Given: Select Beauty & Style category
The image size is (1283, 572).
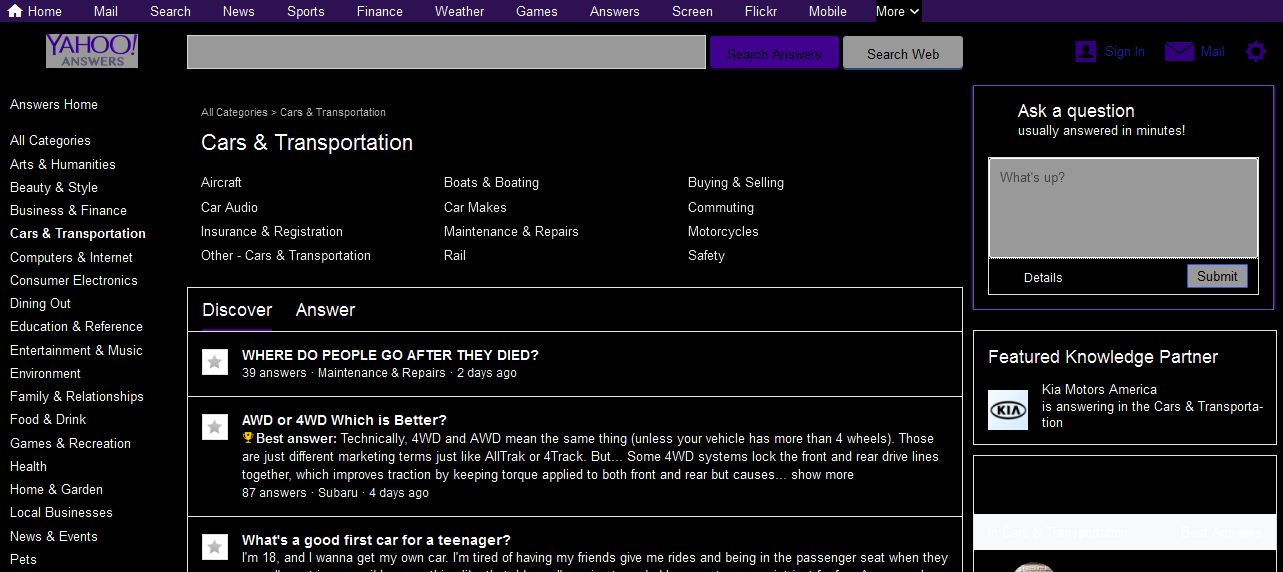Looking at the screenshot, I should point(54,187).
